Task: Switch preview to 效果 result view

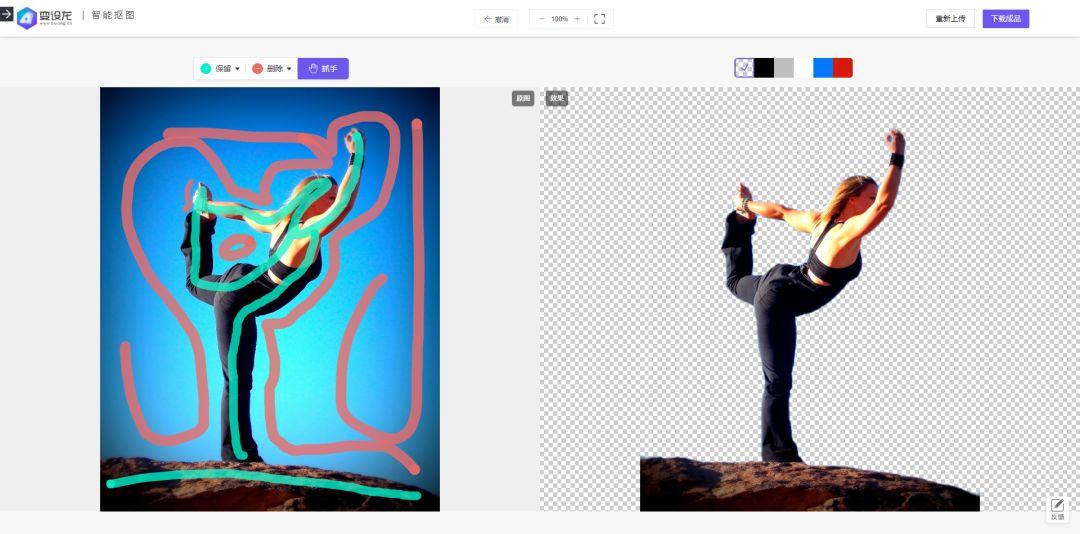Action: coord(557,99)
